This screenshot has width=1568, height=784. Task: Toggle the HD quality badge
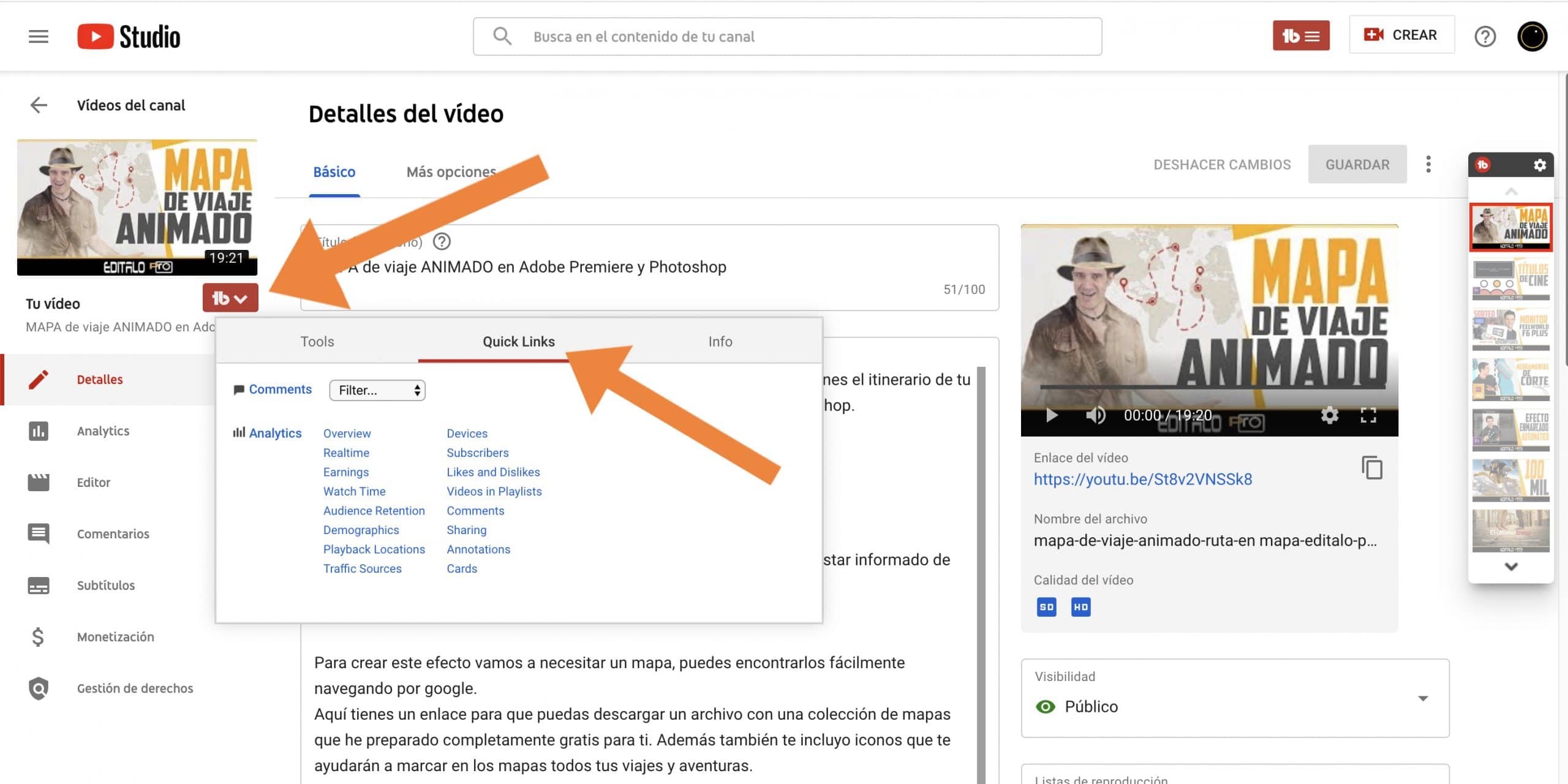(x=1080, y=607)
